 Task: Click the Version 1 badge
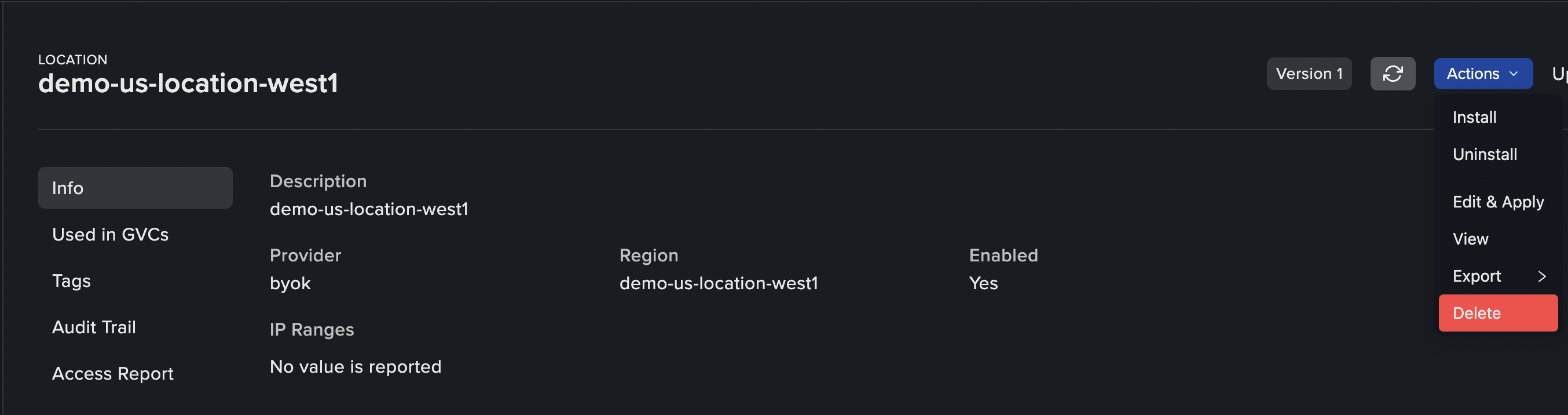coord(1309,74)
